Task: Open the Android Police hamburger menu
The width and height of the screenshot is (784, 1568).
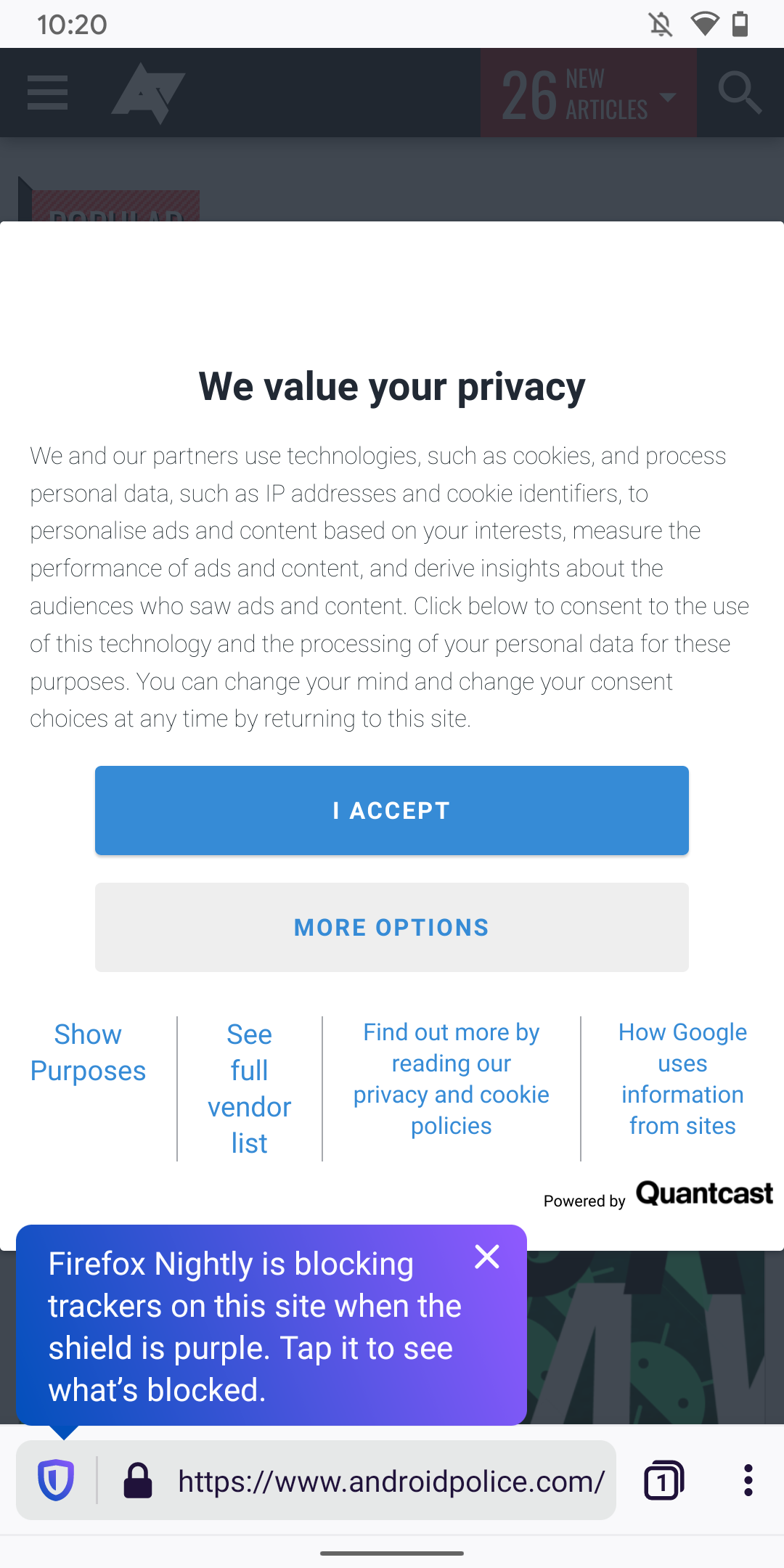Action: pos(46,92)
